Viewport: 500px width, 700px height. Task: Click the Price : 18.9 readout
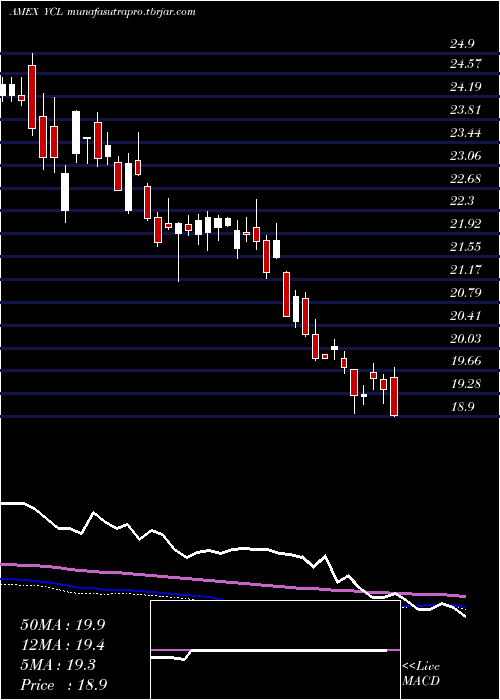pos(63,685)
